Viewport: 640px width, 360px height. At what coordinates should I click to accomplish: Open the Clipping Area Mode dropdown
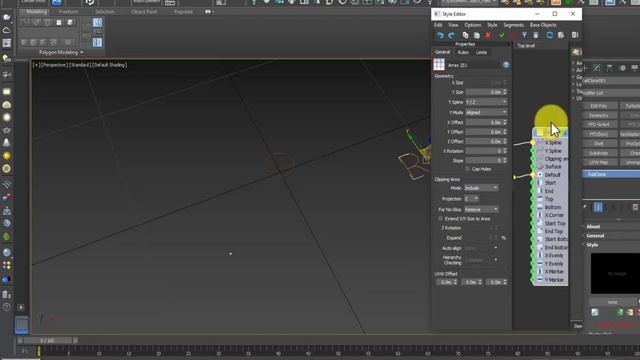click(x=481, y=188)
